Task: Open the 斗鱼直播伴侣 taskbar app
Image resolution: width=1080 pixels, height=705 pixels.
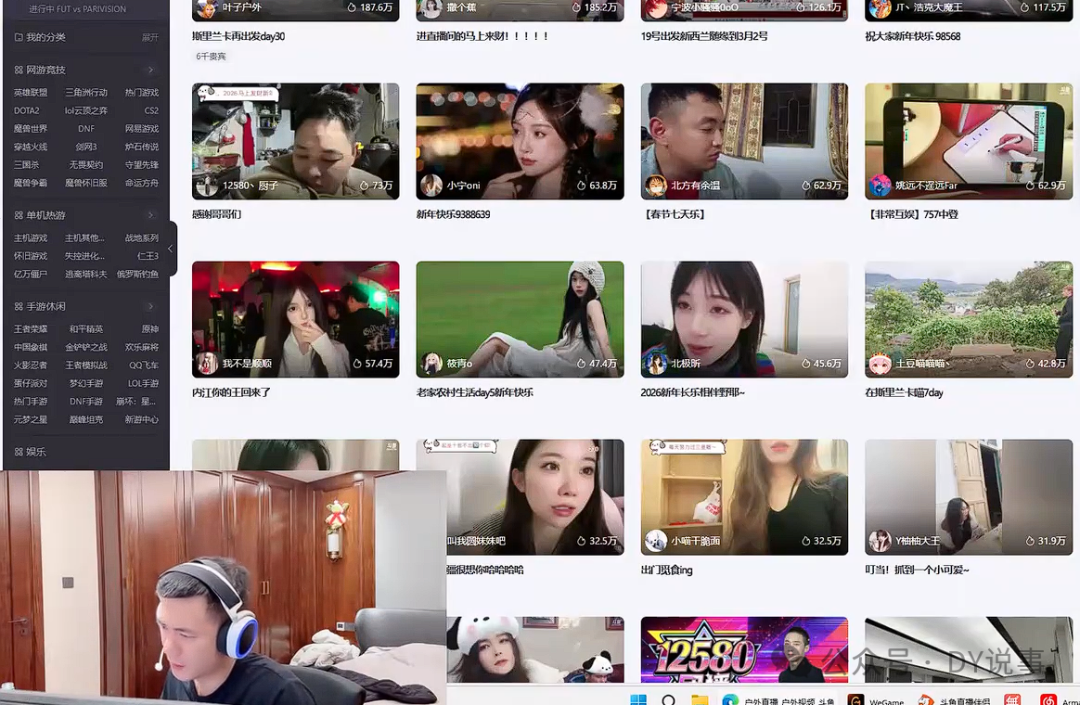Action: pos(955,700)
